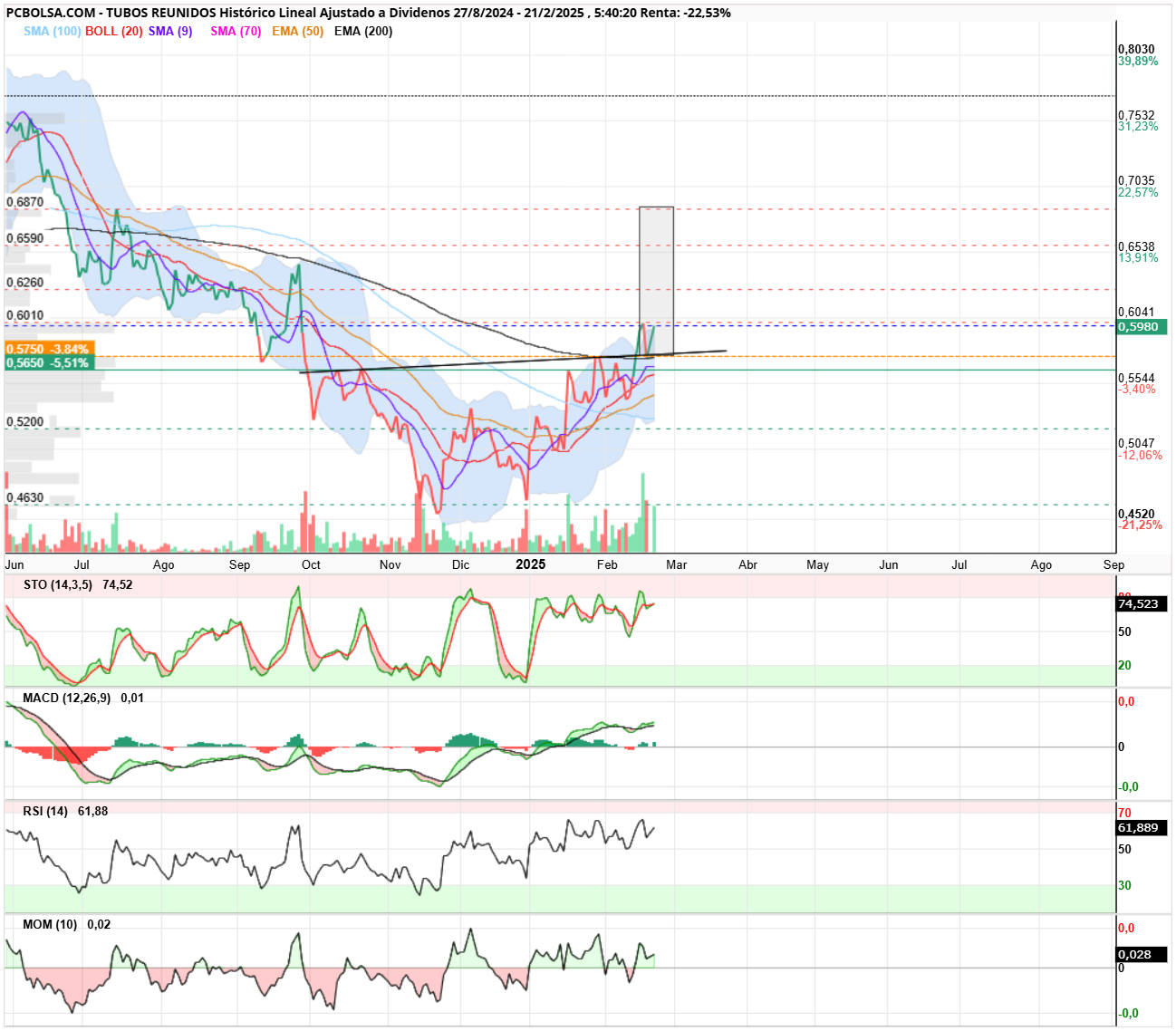Click the SMA (100) legend label

pyautogui.click(x=53, y=31)
